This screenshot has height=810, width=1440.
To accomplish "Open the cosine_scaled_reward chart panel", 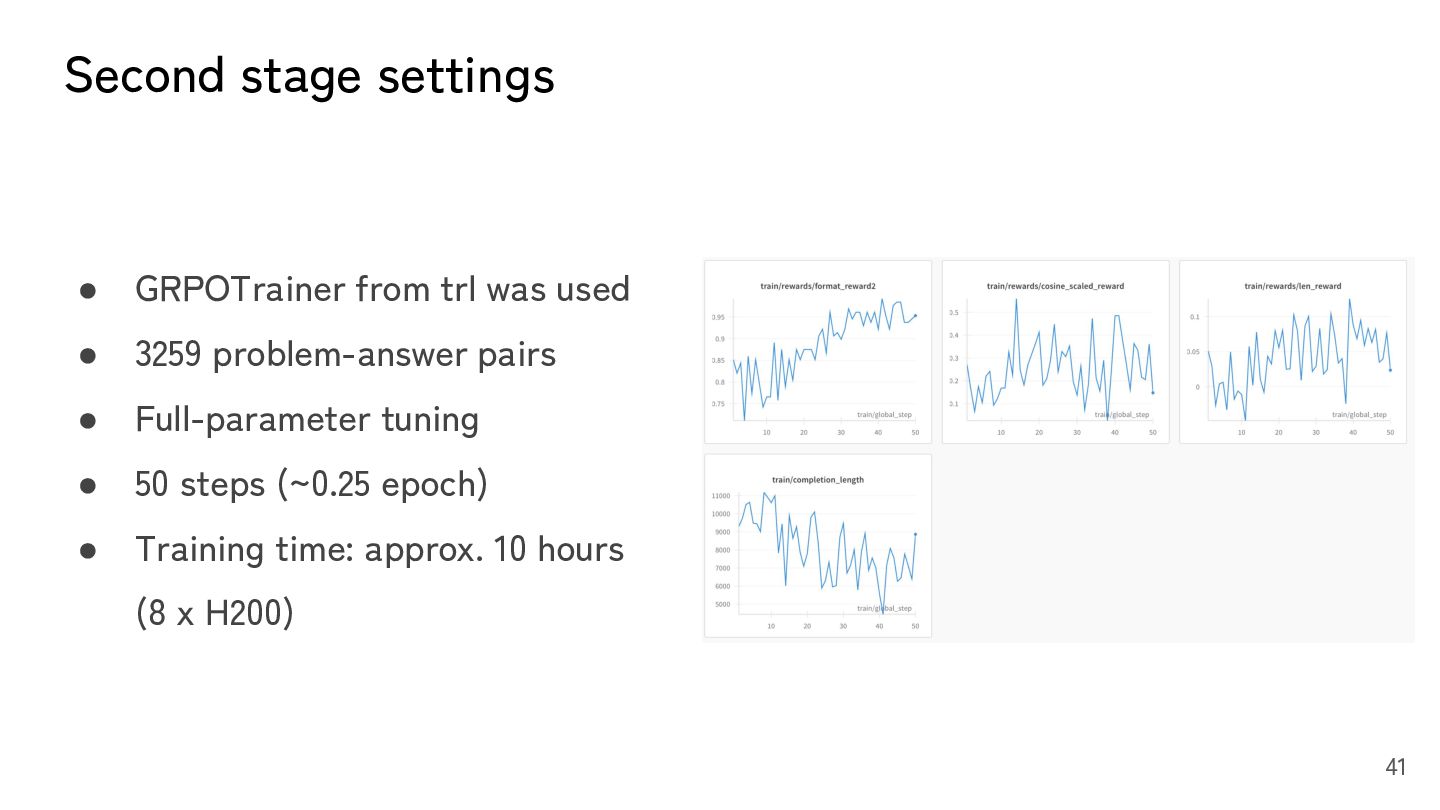I will (1055, 352).
